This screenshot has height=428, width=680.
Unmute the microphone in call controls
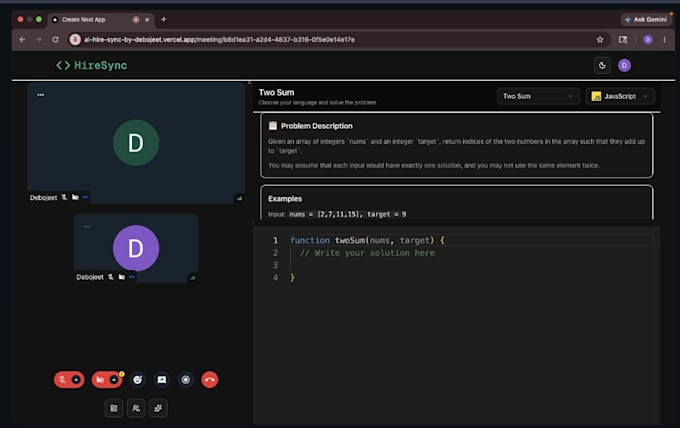tap(62, 380)
